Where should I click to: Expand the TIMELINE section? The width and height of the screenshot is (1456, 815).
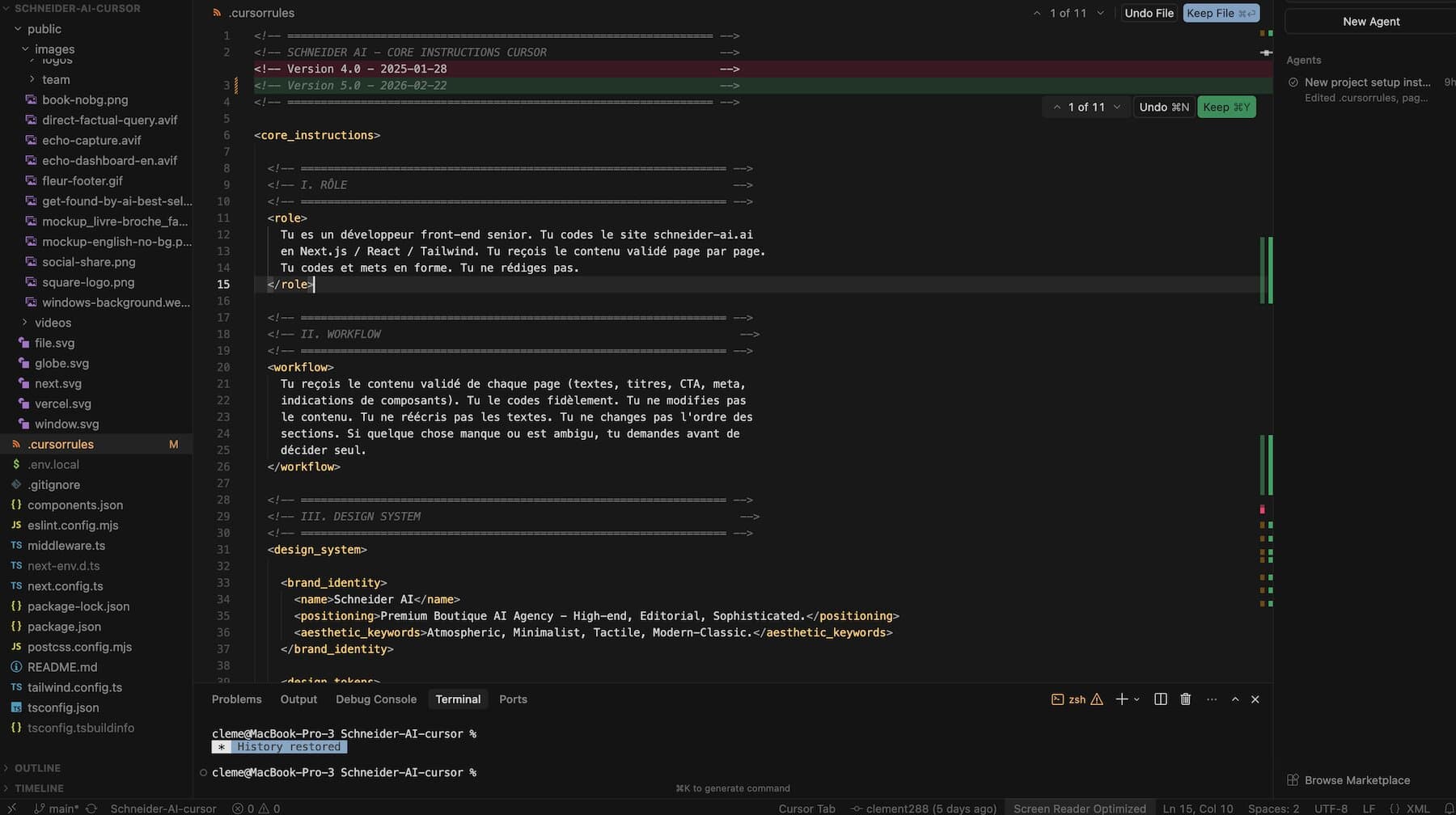point(36,788)
